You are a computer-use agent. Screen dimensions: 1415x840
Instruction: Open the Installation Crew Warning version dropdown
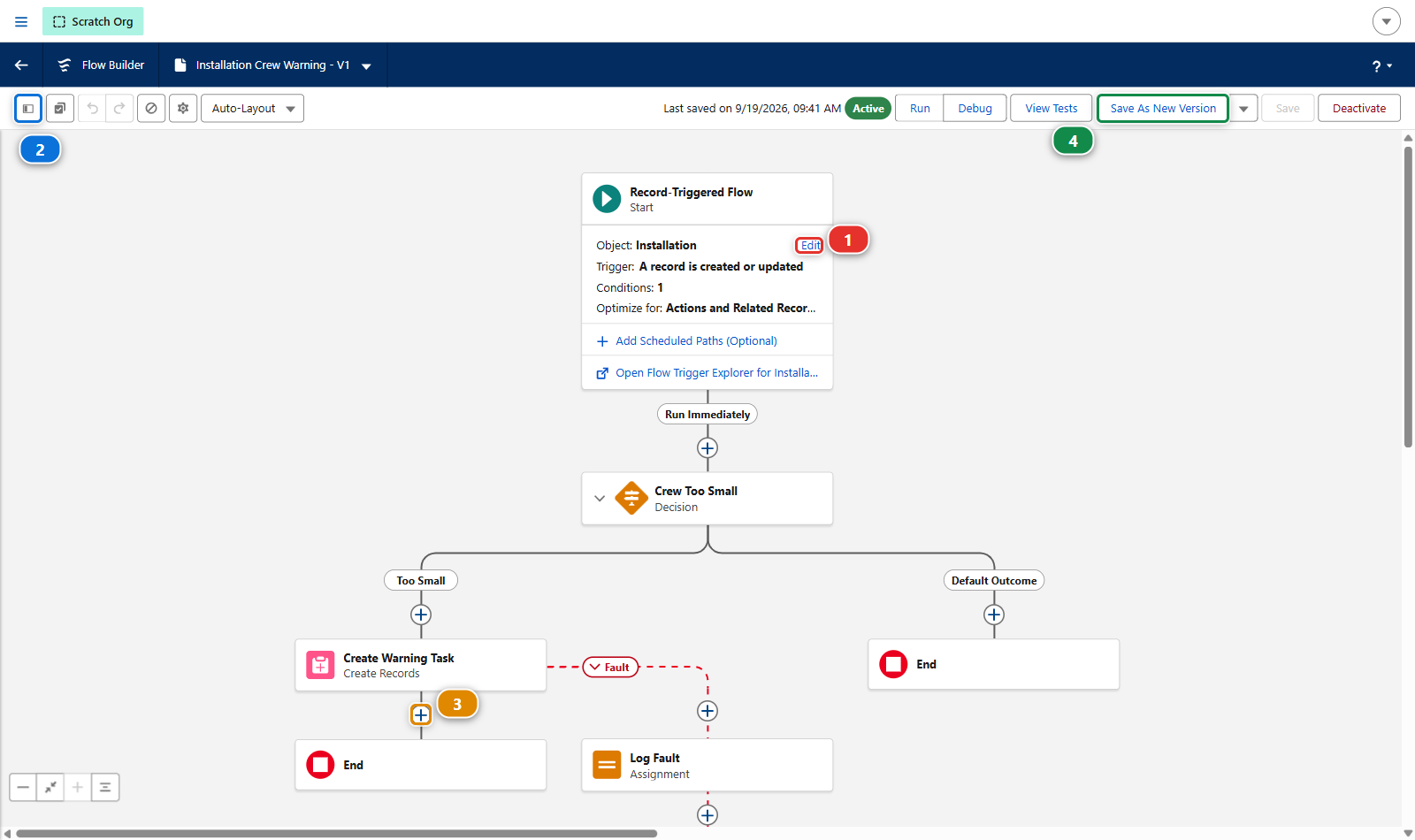click(x=366, y=65)
